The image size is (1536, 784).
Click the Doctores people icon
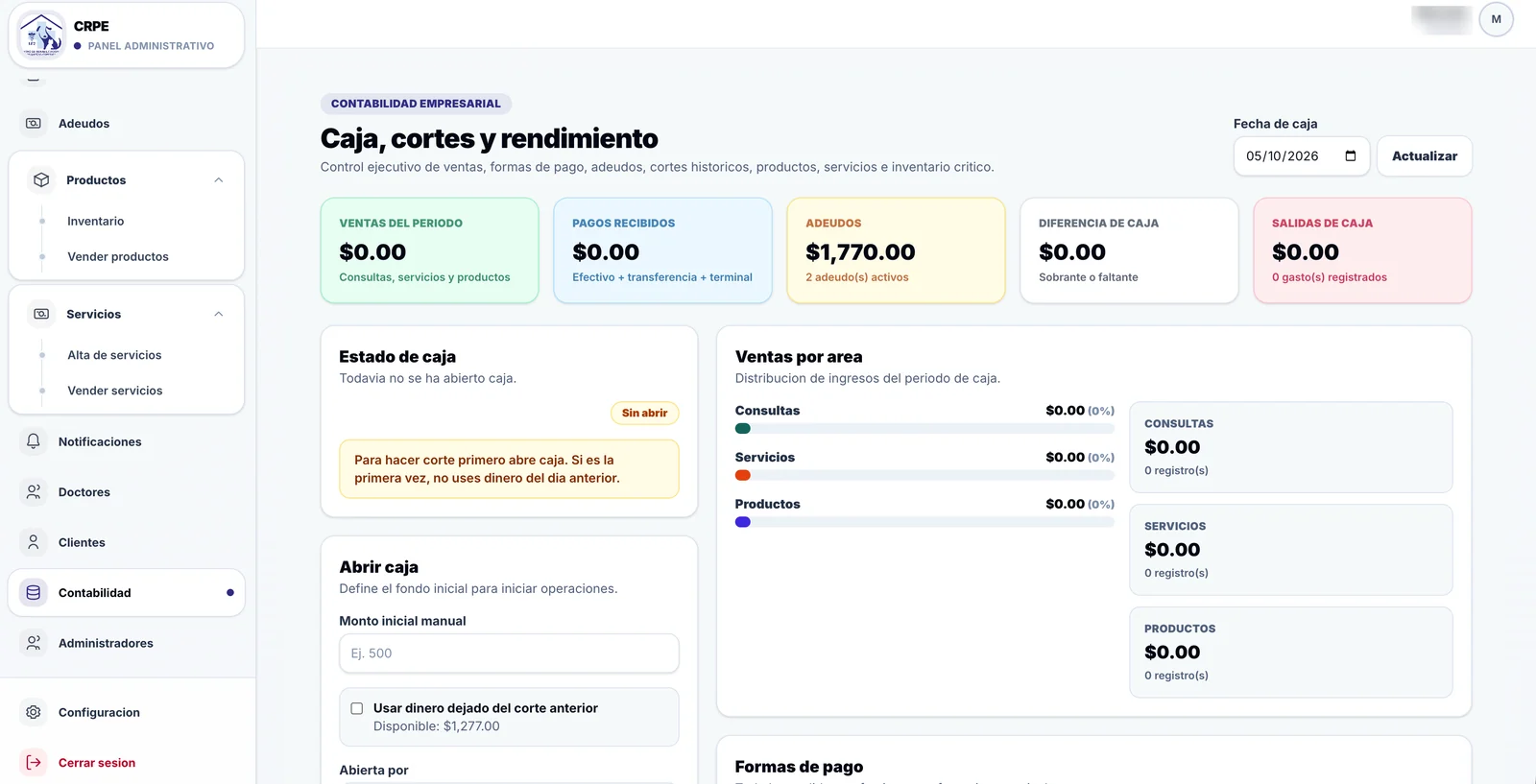point(34,491)
